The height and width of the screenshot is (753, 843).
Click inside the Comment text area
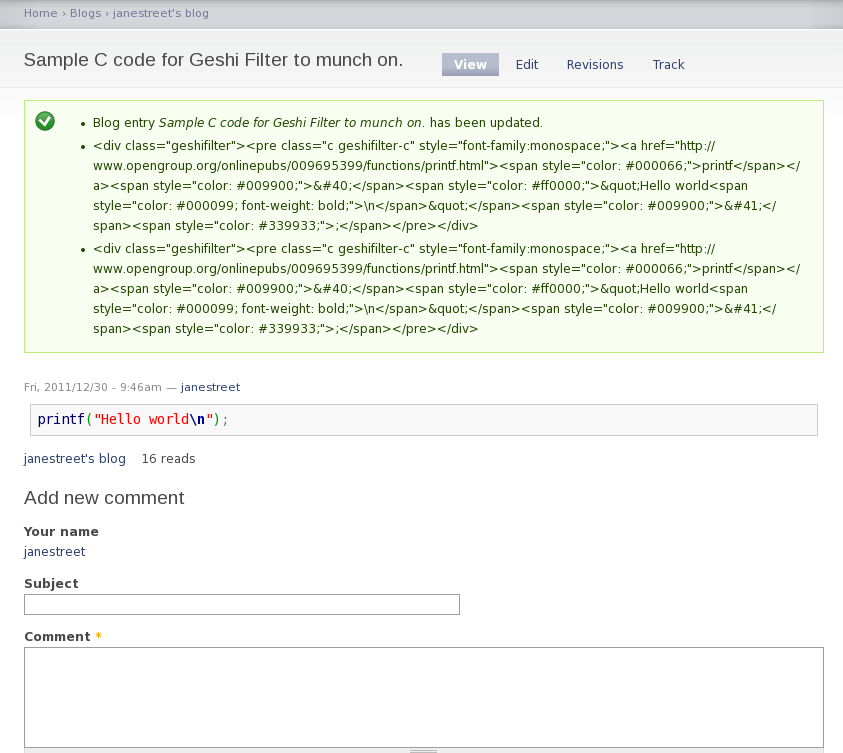point(424,697)
